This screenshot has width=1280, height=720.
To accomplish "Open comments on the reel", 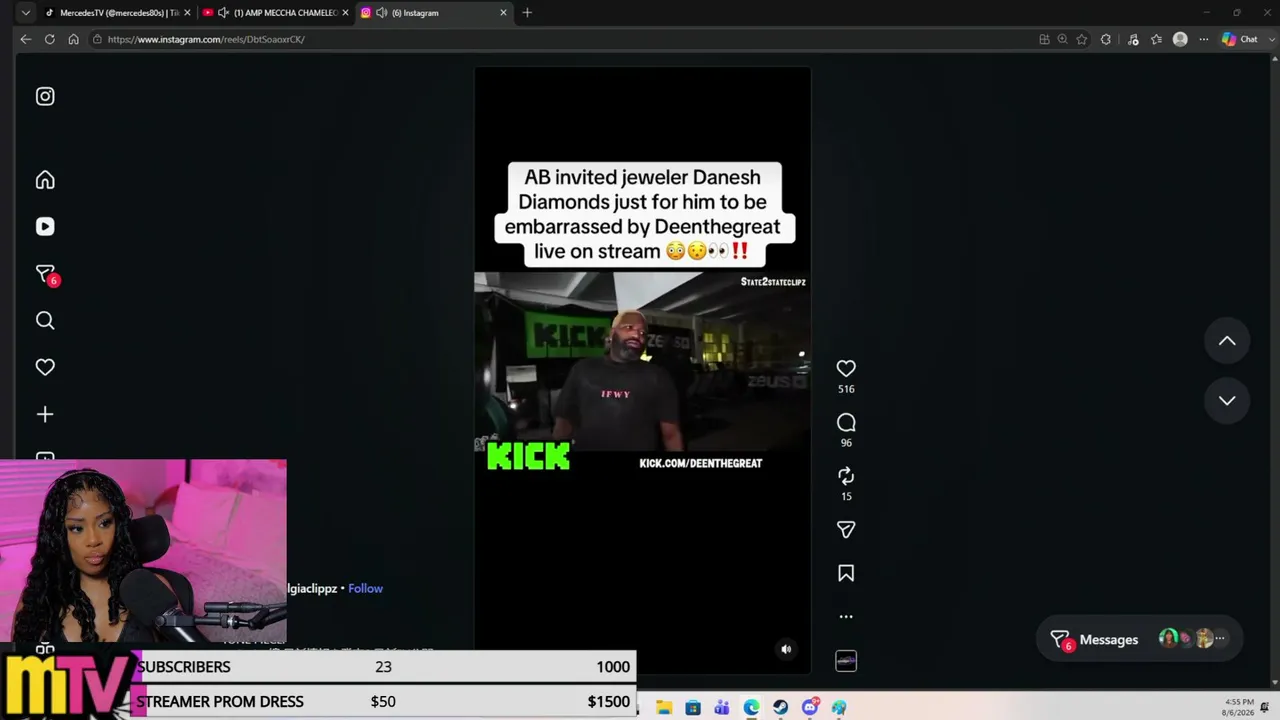I will [x=846, y=422].
